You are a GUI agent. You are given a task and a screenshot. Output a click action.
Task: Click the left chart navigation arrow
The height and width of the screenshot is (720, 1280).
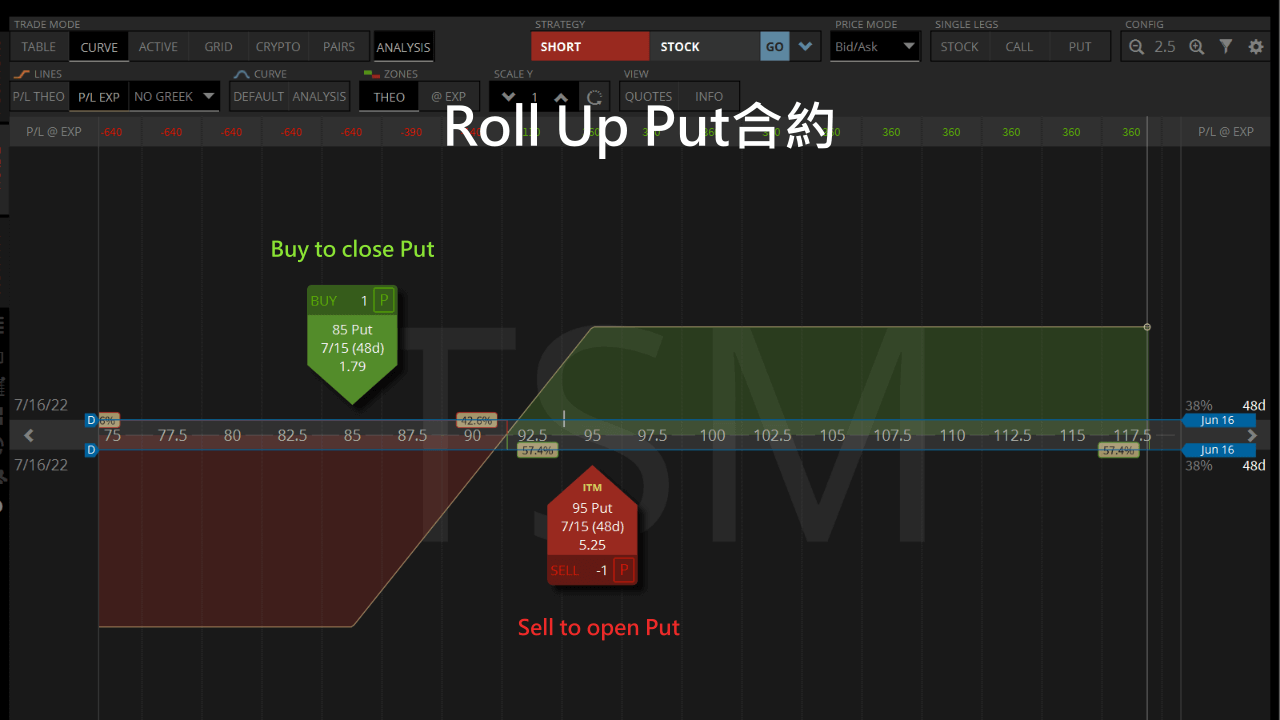click(28, 435)
